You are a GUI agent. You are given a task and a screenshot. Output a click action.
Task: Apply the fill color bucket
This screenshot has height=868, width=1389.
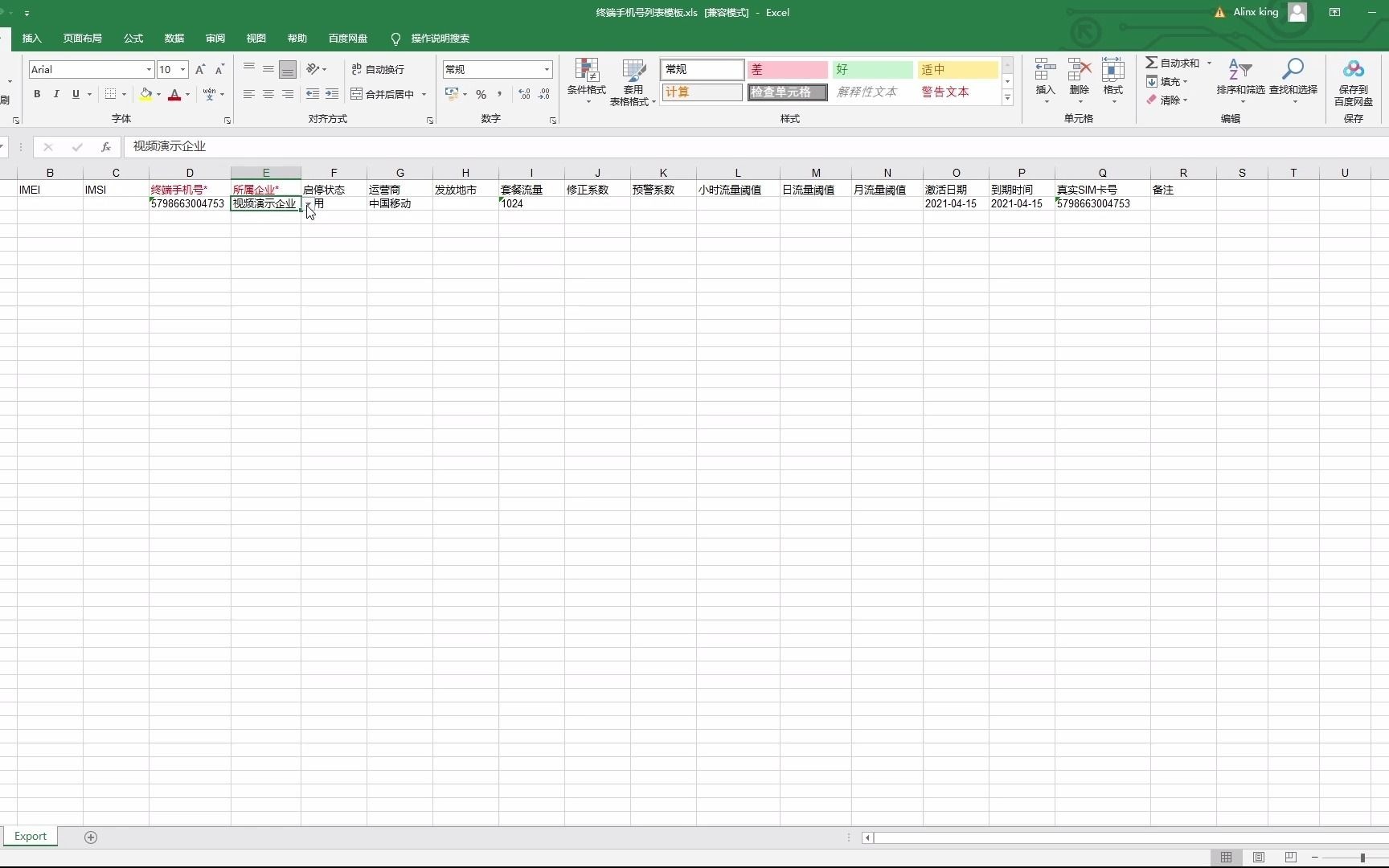pos(145,94)
